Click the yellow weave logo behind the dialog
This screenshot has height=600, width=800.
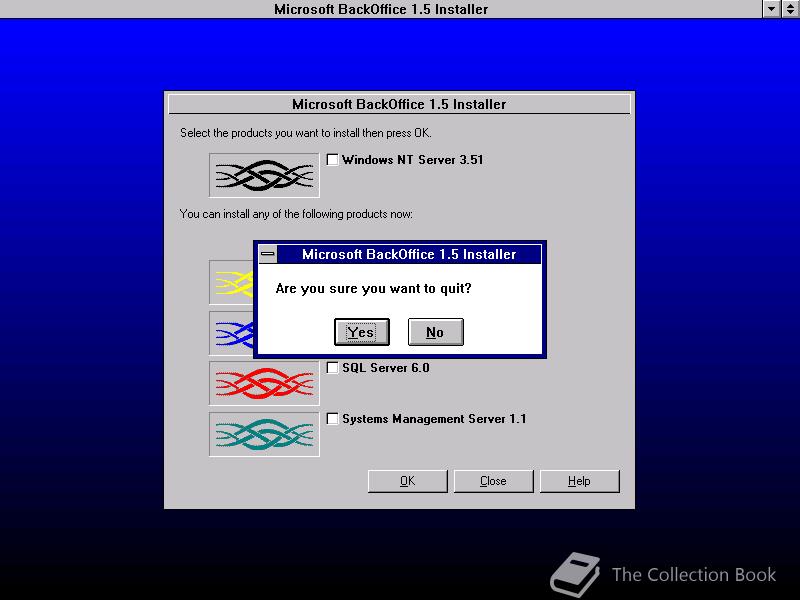click(x=232, y=282)
